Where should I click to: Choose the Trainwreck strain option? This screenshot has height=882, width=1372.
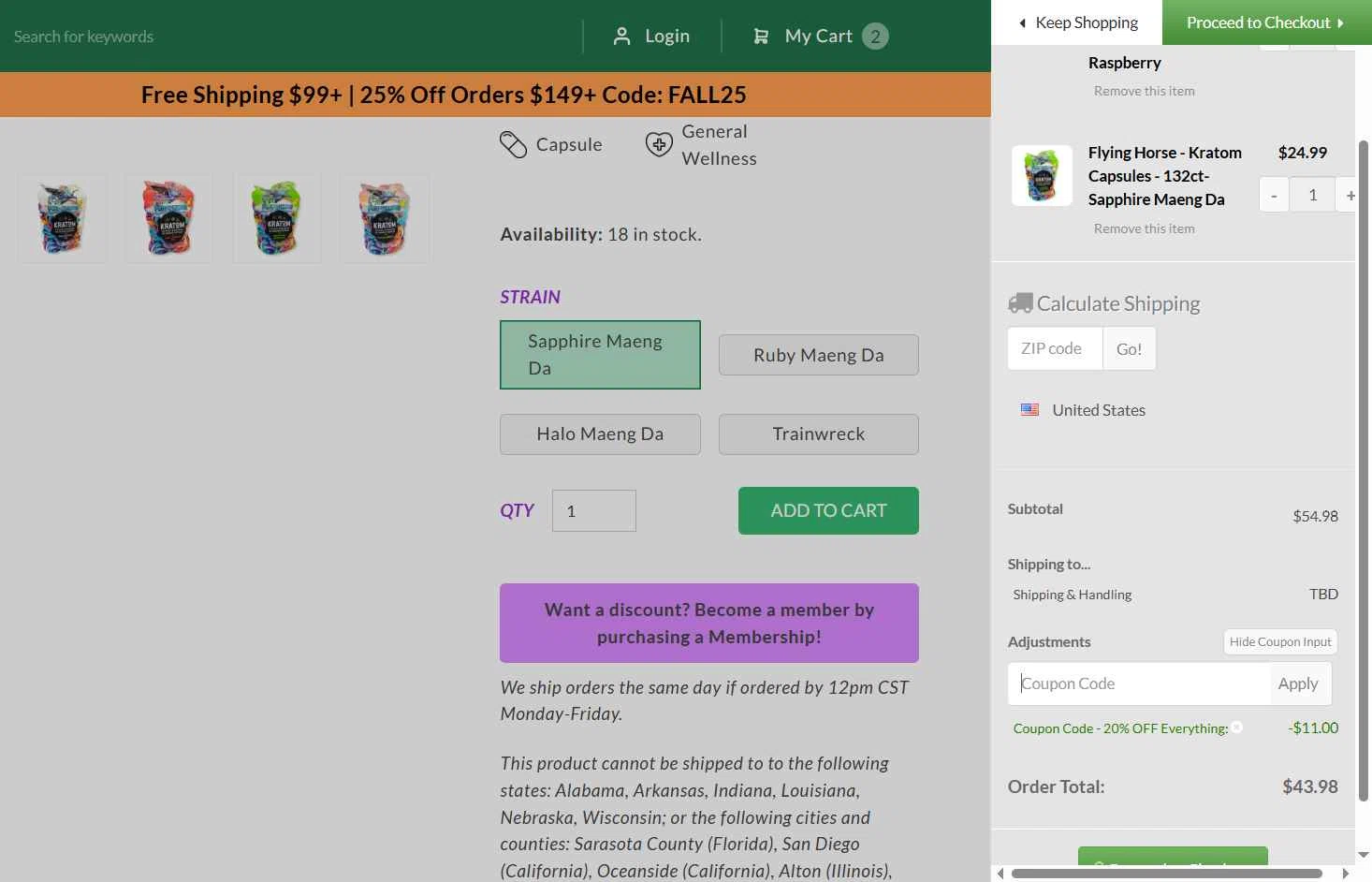(819, 434)
